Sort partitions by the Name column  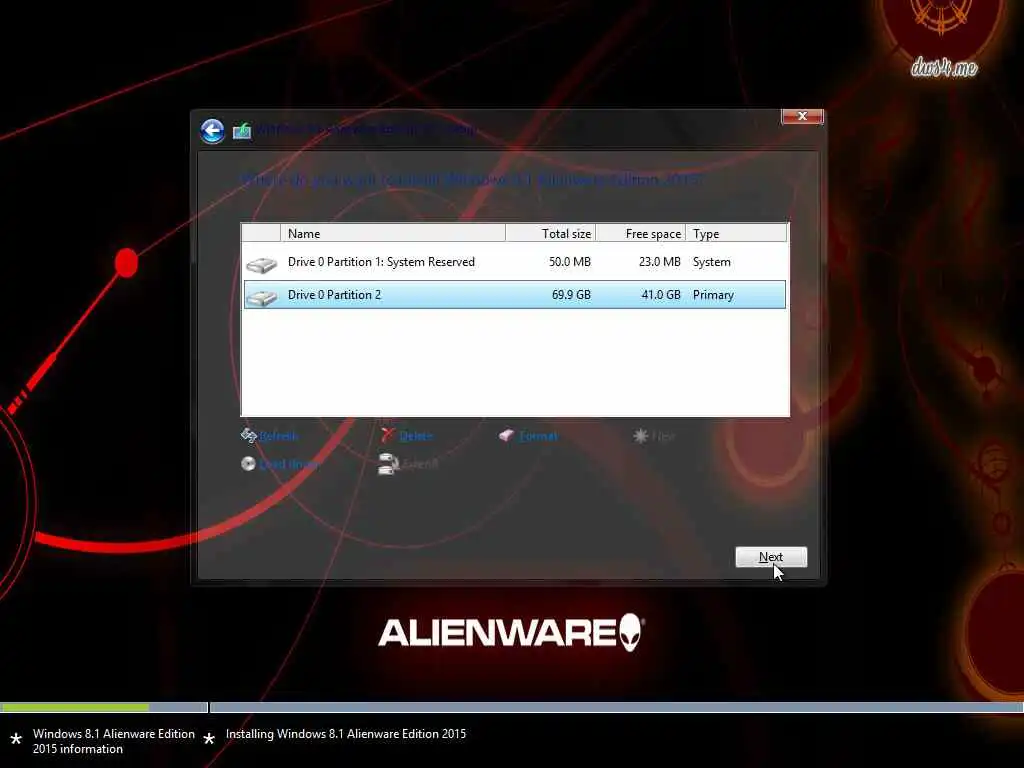click(x=392, y=233)
